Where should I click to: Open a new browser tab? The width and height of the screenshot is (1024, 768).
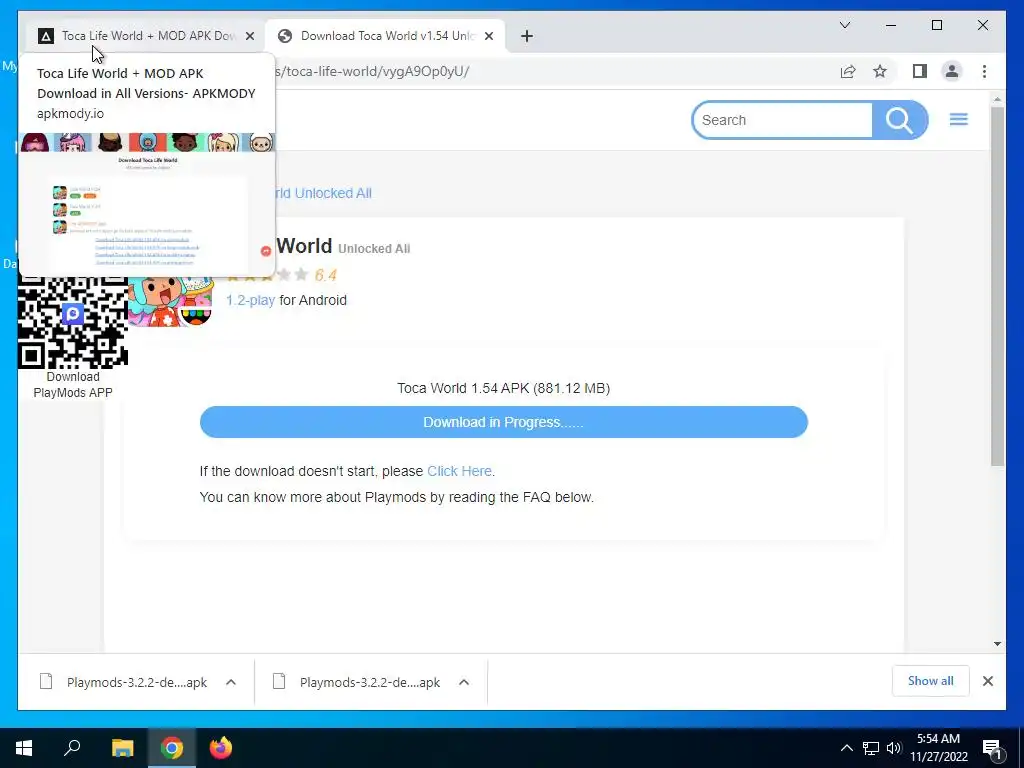coord(527,36)
